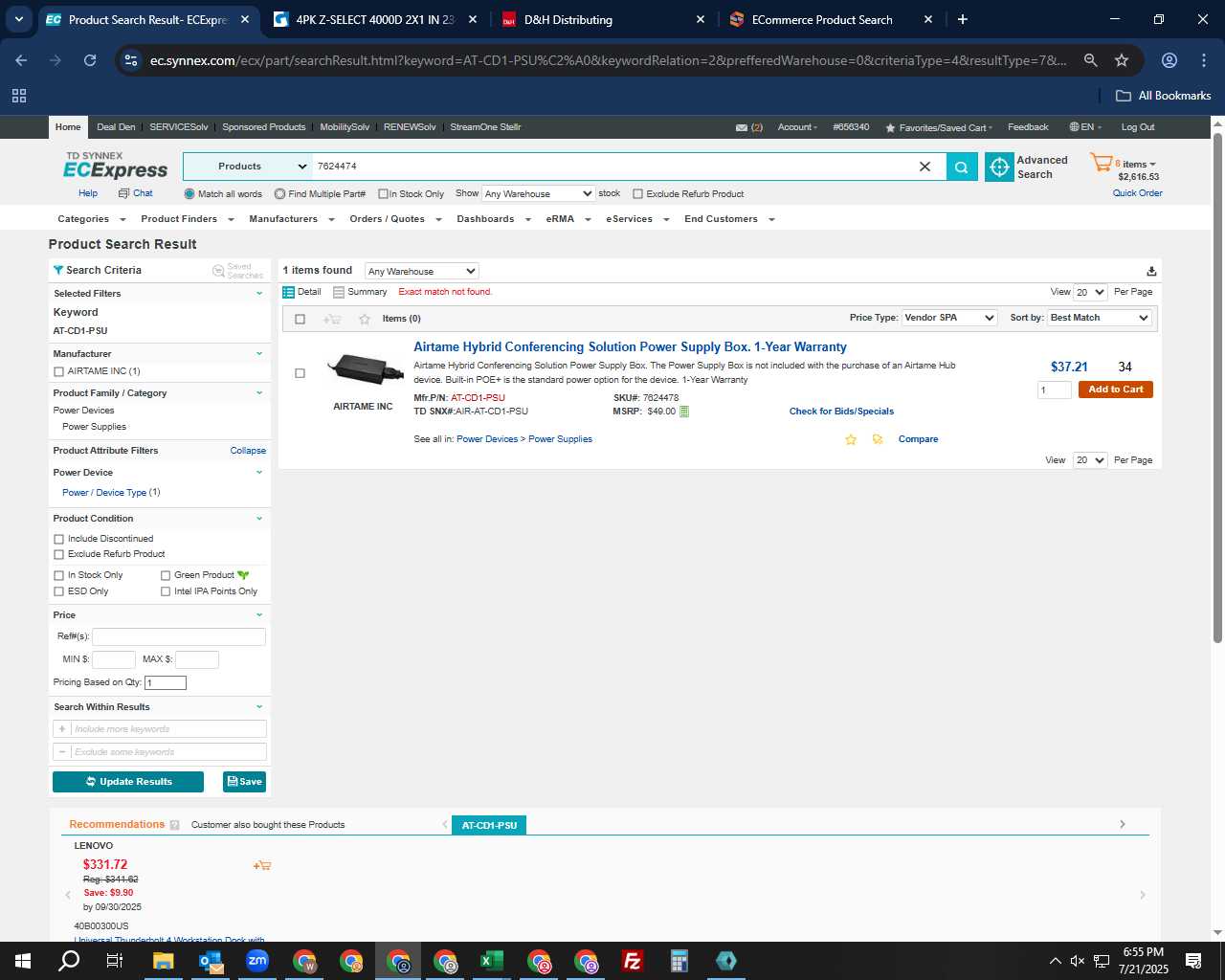Select the Find Multiple Part# radio button
Screen dimensions: 1225x980
pos(279,193)
